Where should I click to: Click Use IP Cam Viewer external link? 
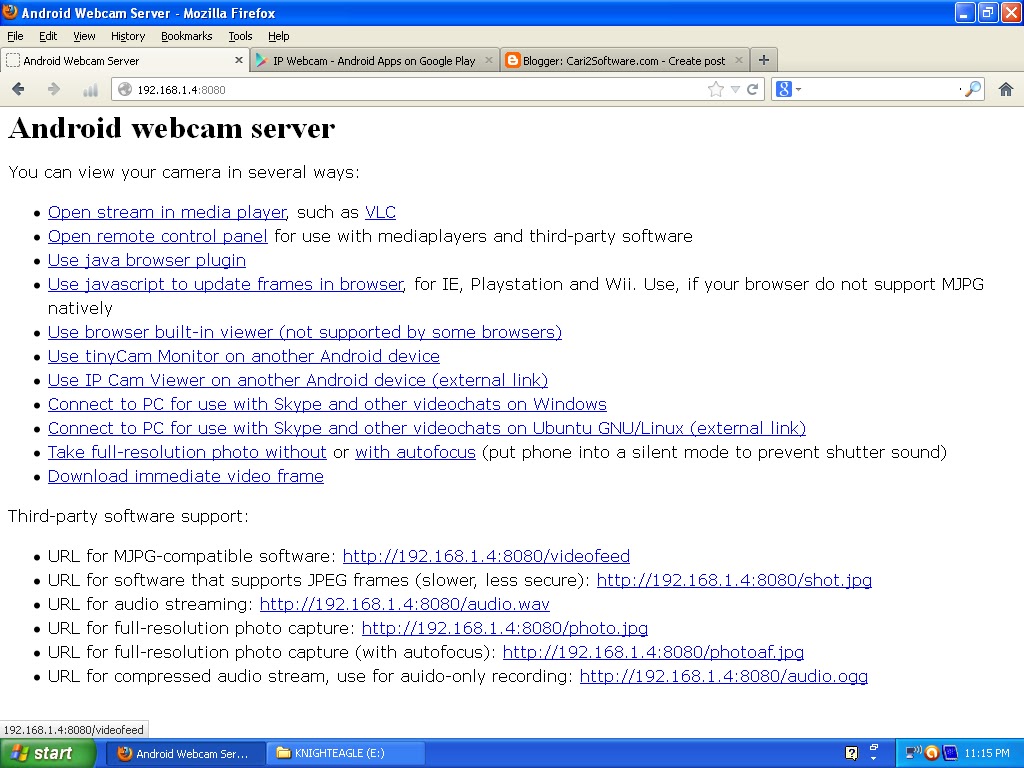pyautogui.click(x=298, y=380)
